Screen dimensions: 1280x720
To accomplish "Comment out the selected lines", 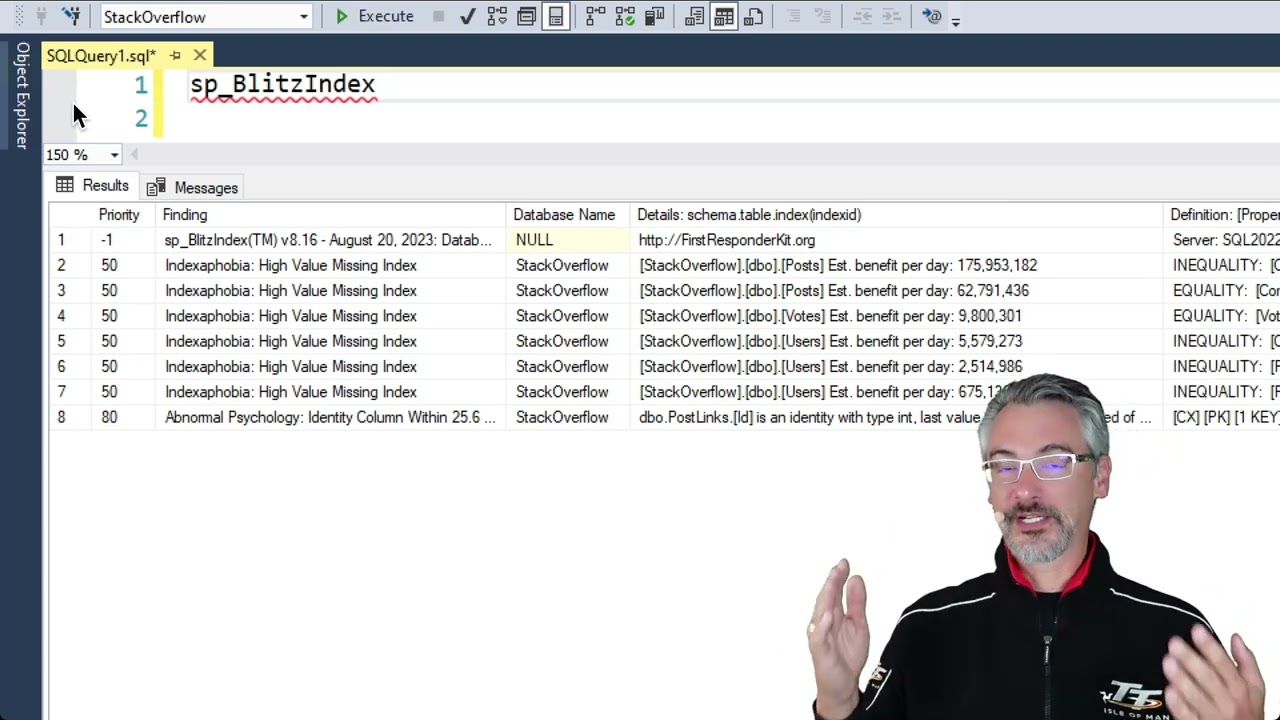I will click(793, 16).
